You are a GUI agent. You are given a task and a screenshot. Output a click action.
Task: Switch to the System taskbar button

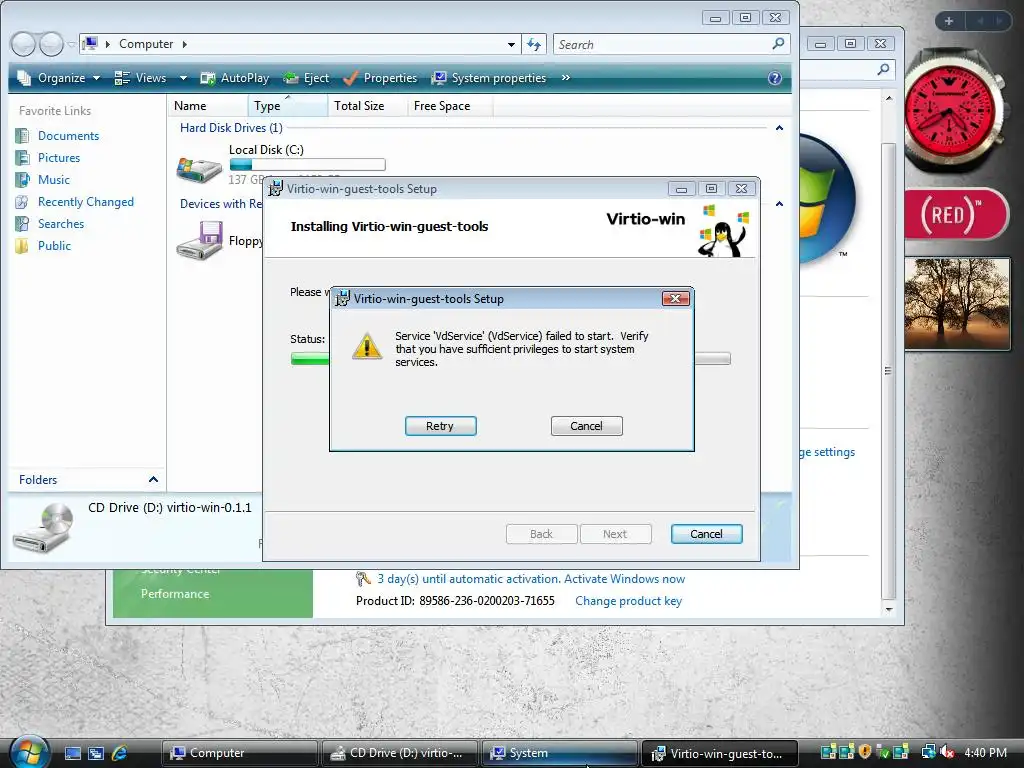click(559, 753)
